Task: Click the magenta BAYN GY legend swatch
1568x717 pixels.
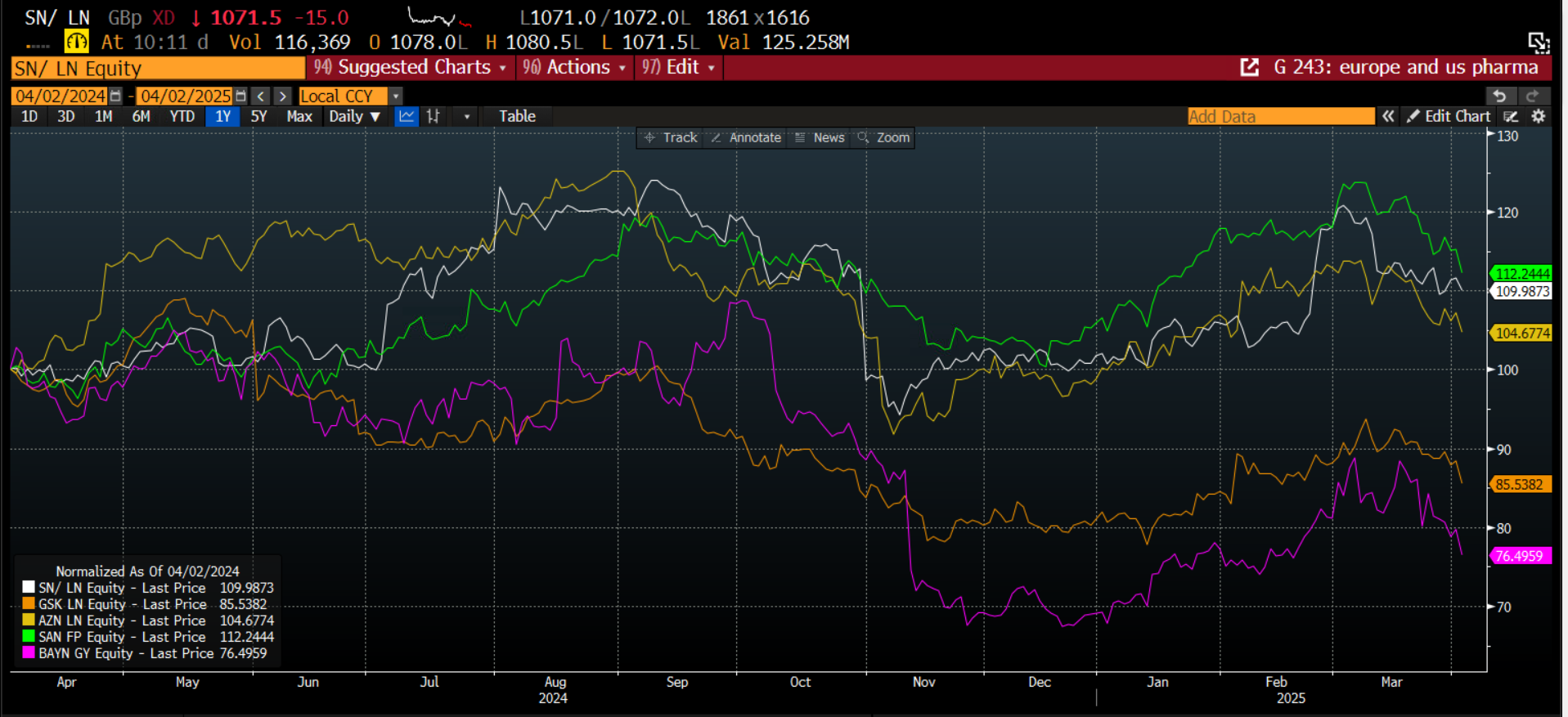Action: point(29,653)
